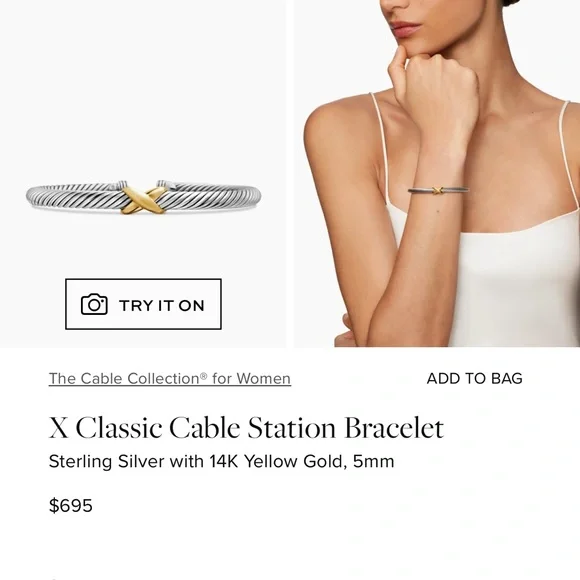Open The Cable Collection for Women link

pos(170,378)
